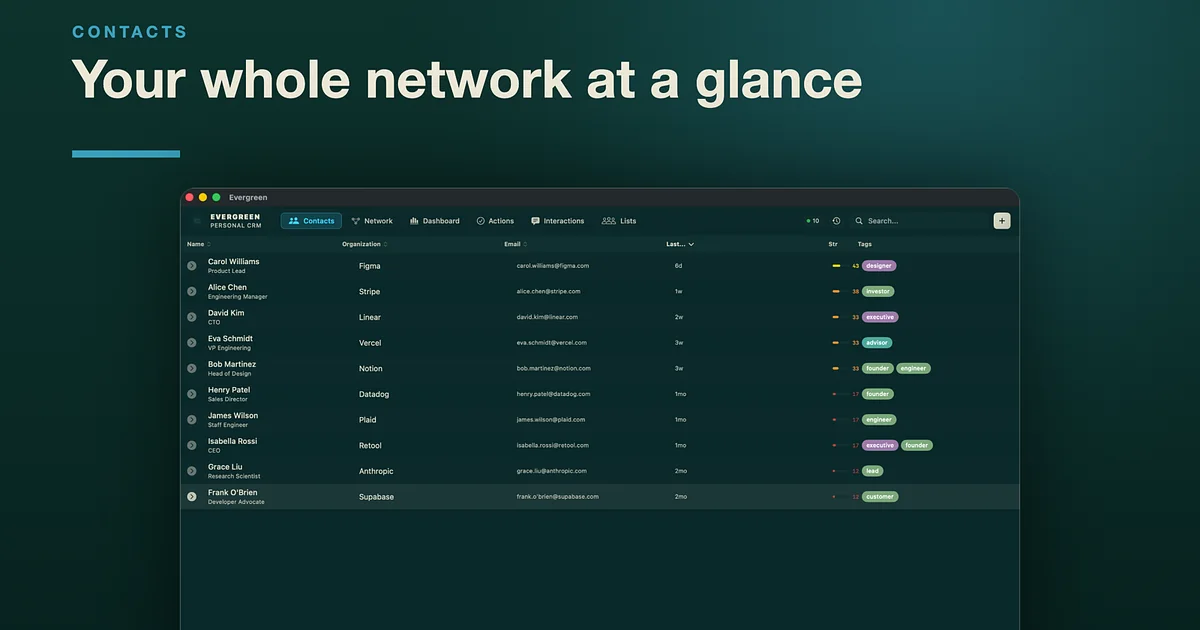This screenshot has width=1200, height=630.
Task: Go to the Interactions tab
Action: click(x=558, y=221)
